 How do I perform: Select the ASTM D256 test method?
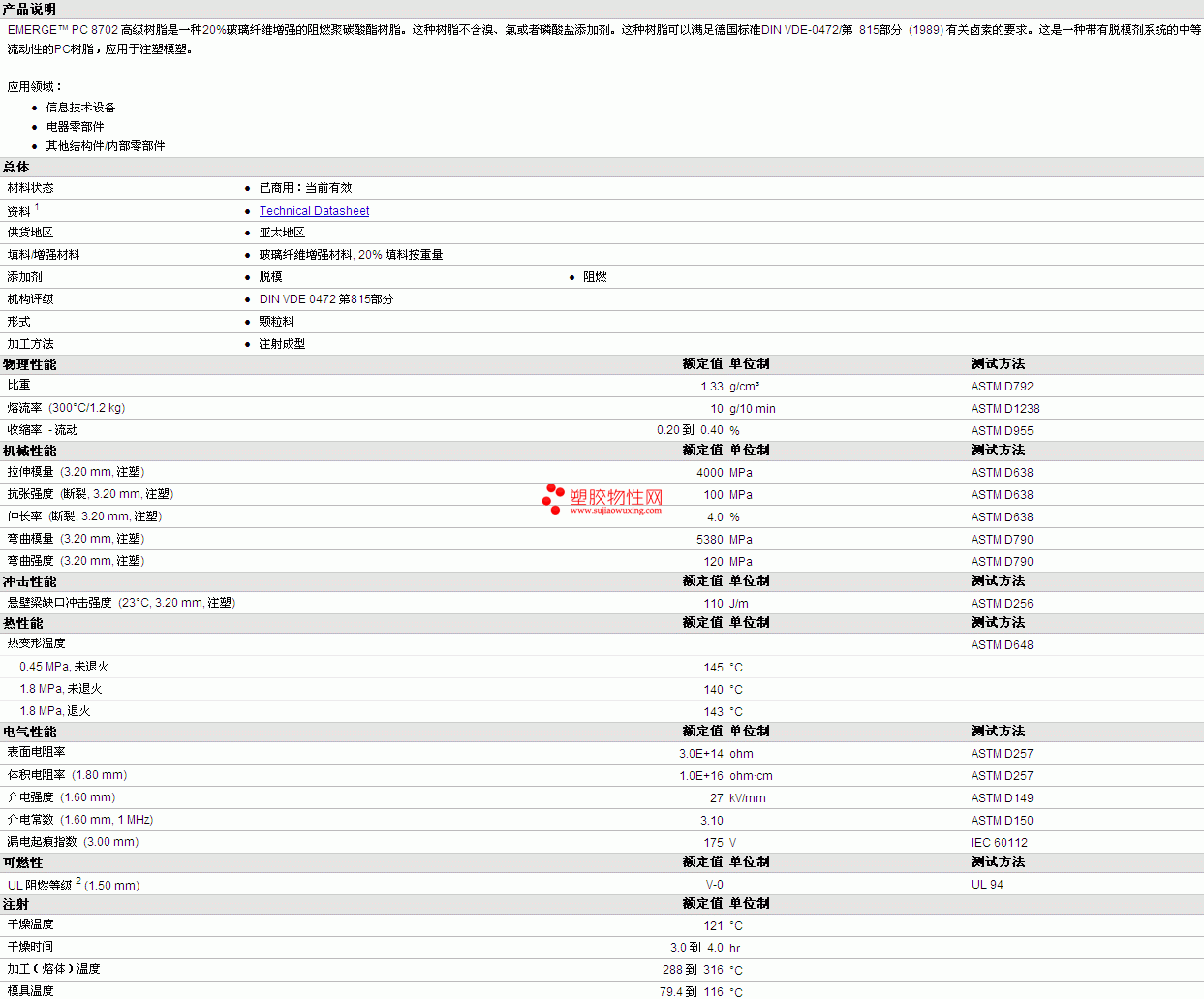1003,604
